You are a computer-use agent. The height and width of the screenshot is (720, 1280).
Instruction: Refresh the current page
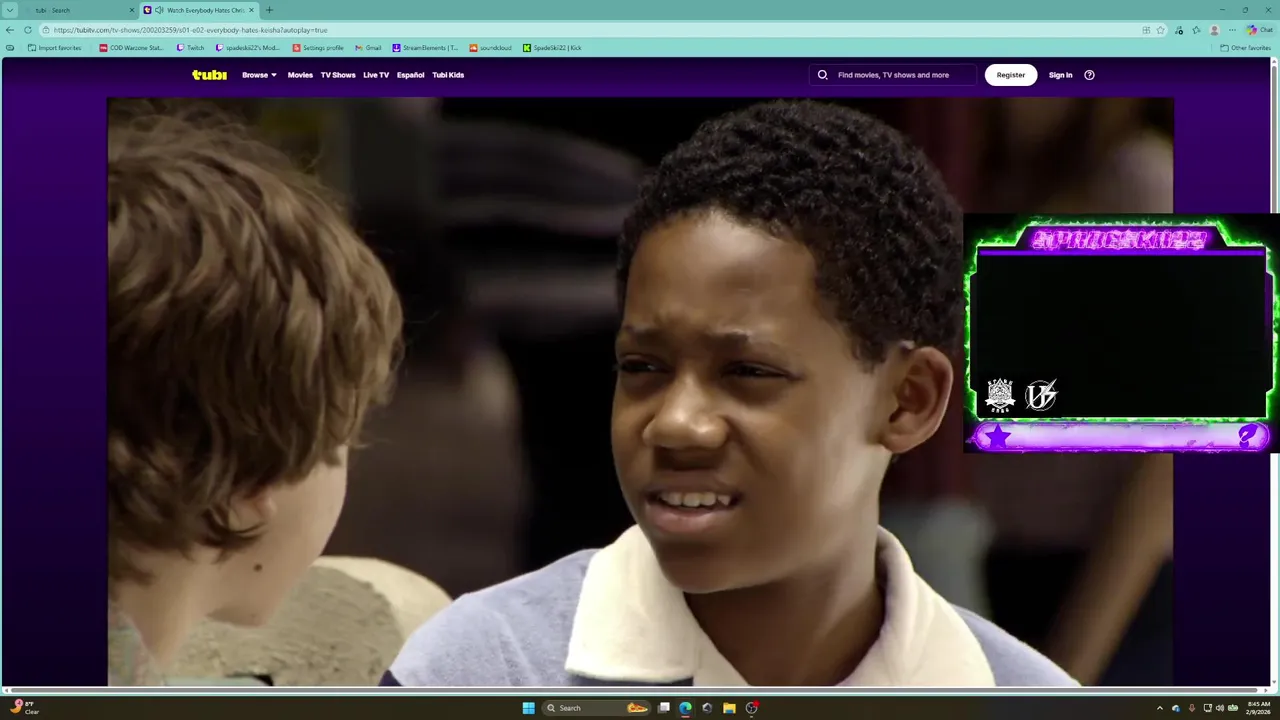coord(28,30)
